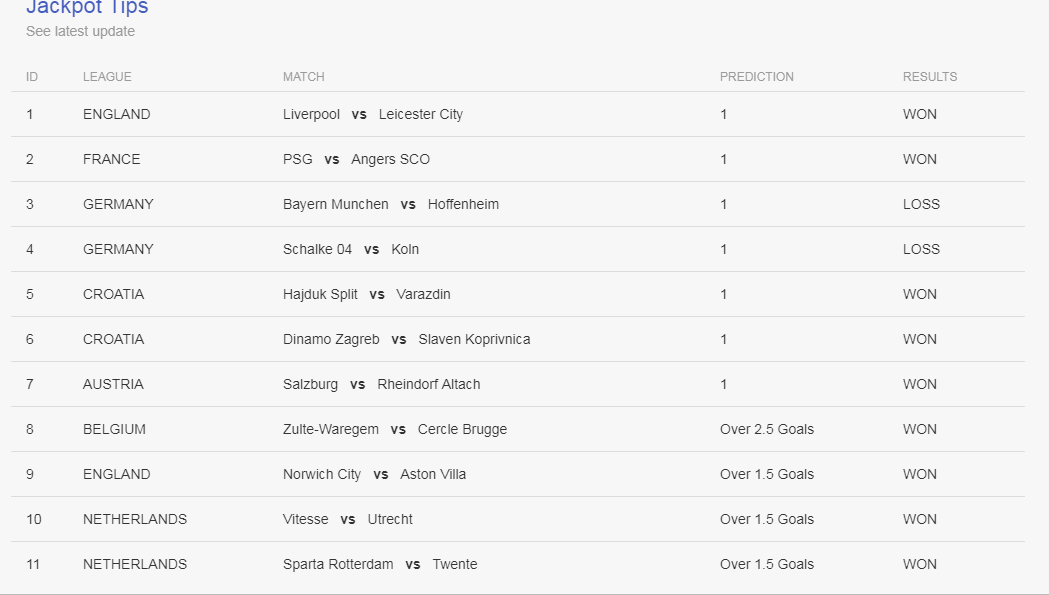Click the See latest update text

click(80, 31)
